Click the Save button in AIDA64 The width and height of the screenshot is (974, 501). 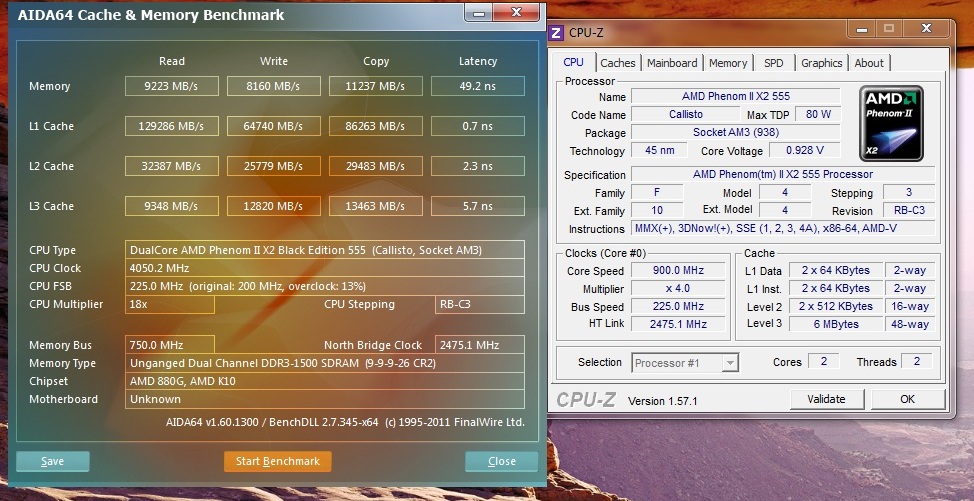click(53, 461)
